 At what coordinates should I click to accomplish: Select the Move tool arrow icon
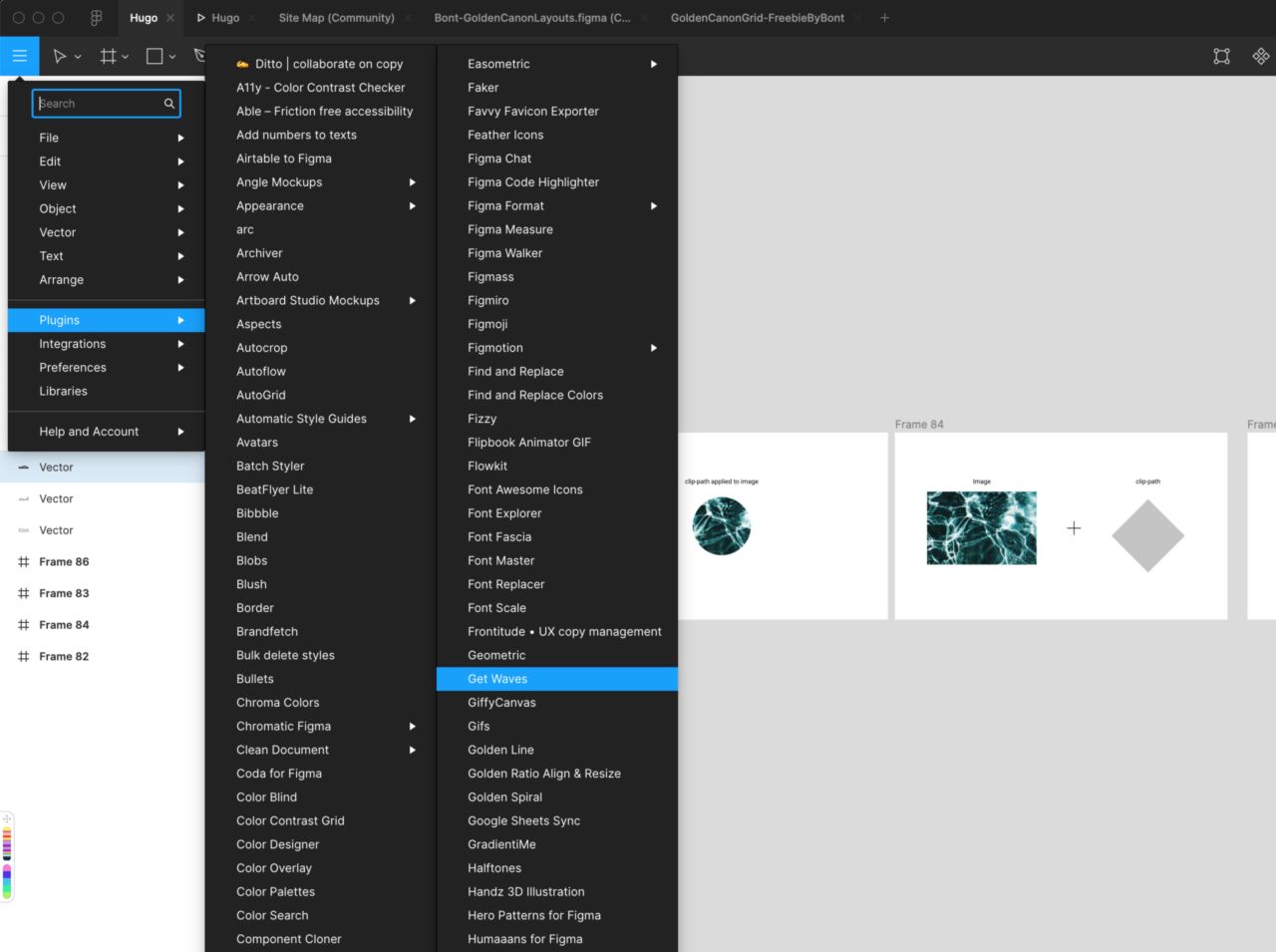59,57
